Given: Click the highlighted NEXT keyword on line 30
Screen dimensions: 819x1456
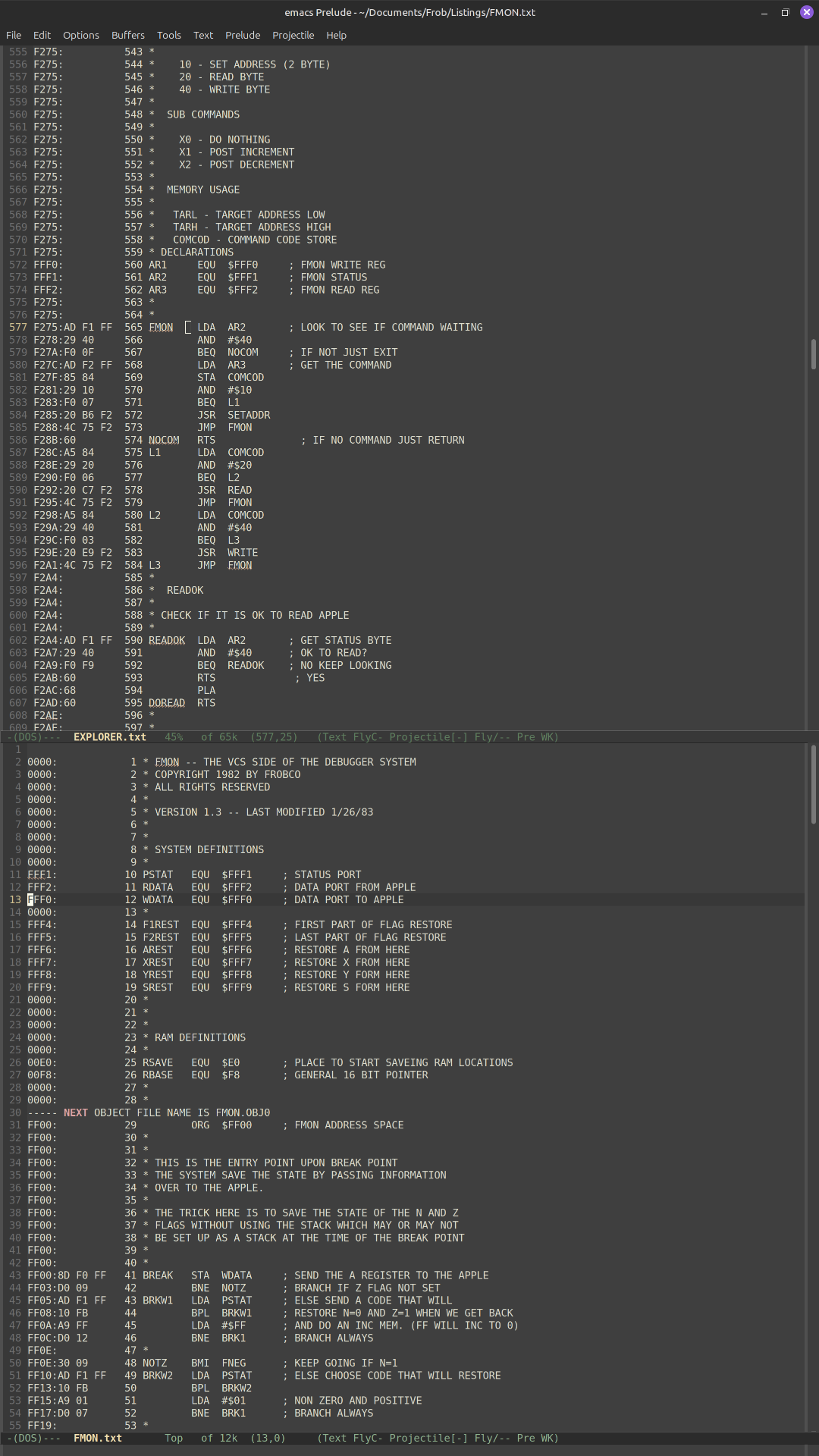Looking at the screenshot, I should coord(76,1112).
